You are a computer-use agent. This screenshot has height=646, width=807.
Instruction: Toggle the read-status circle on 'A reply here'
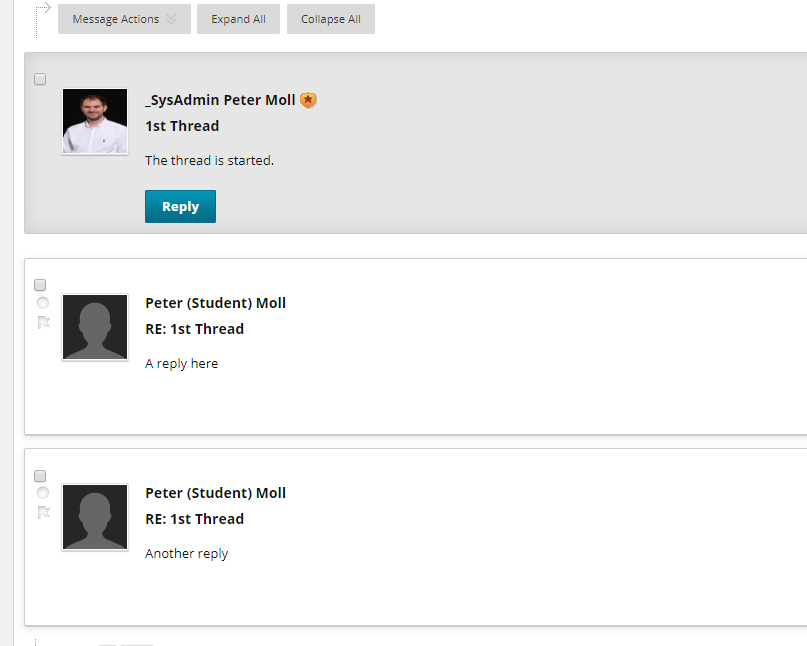tap(43, 303)
